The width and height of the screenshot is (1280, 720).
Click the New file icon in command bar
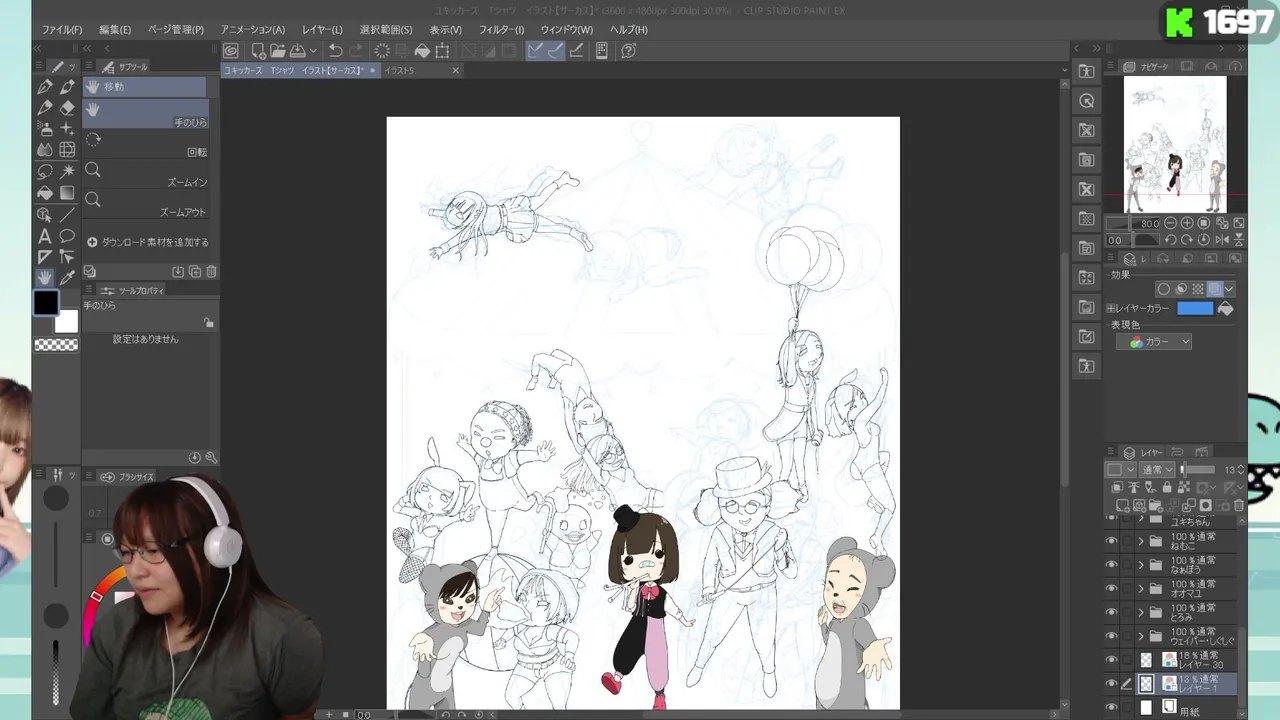258,50
